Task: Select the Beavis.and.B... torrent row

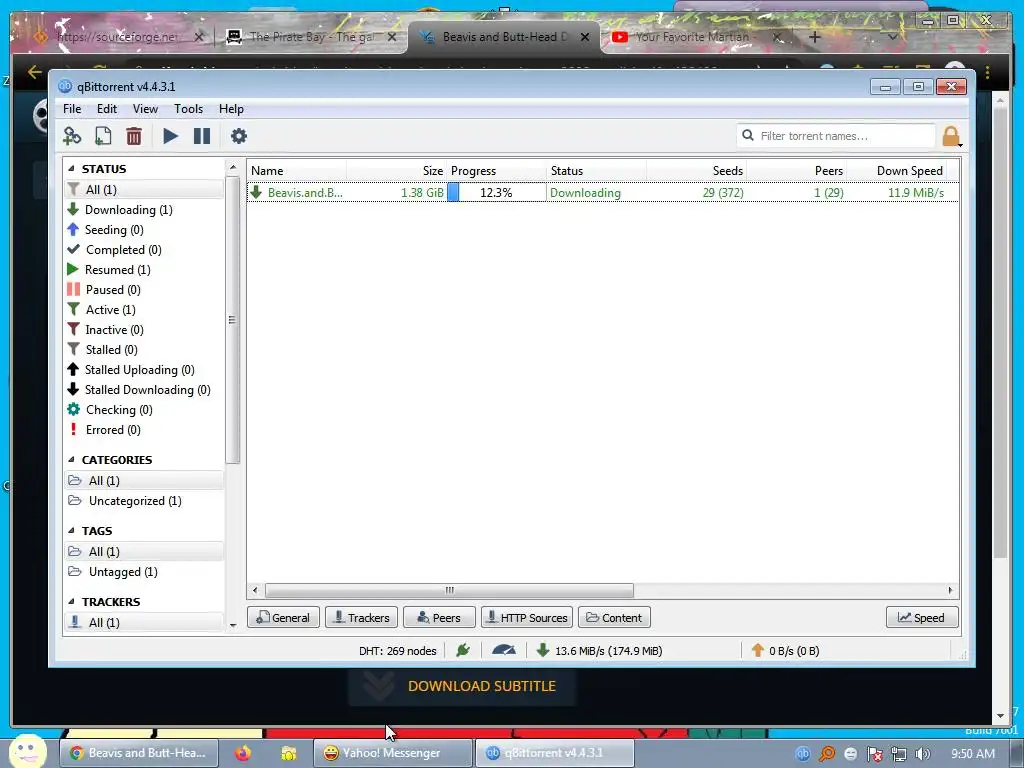Action: pyautogui.click(x=603, y=193)
